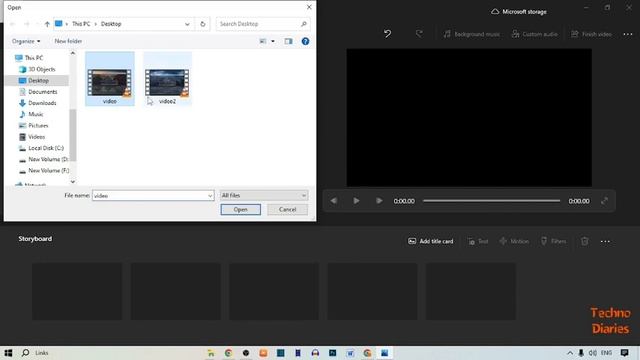Open the top toolbar see-more ellipsis menu
Screen dimensions: 640x360
point(628,34)
